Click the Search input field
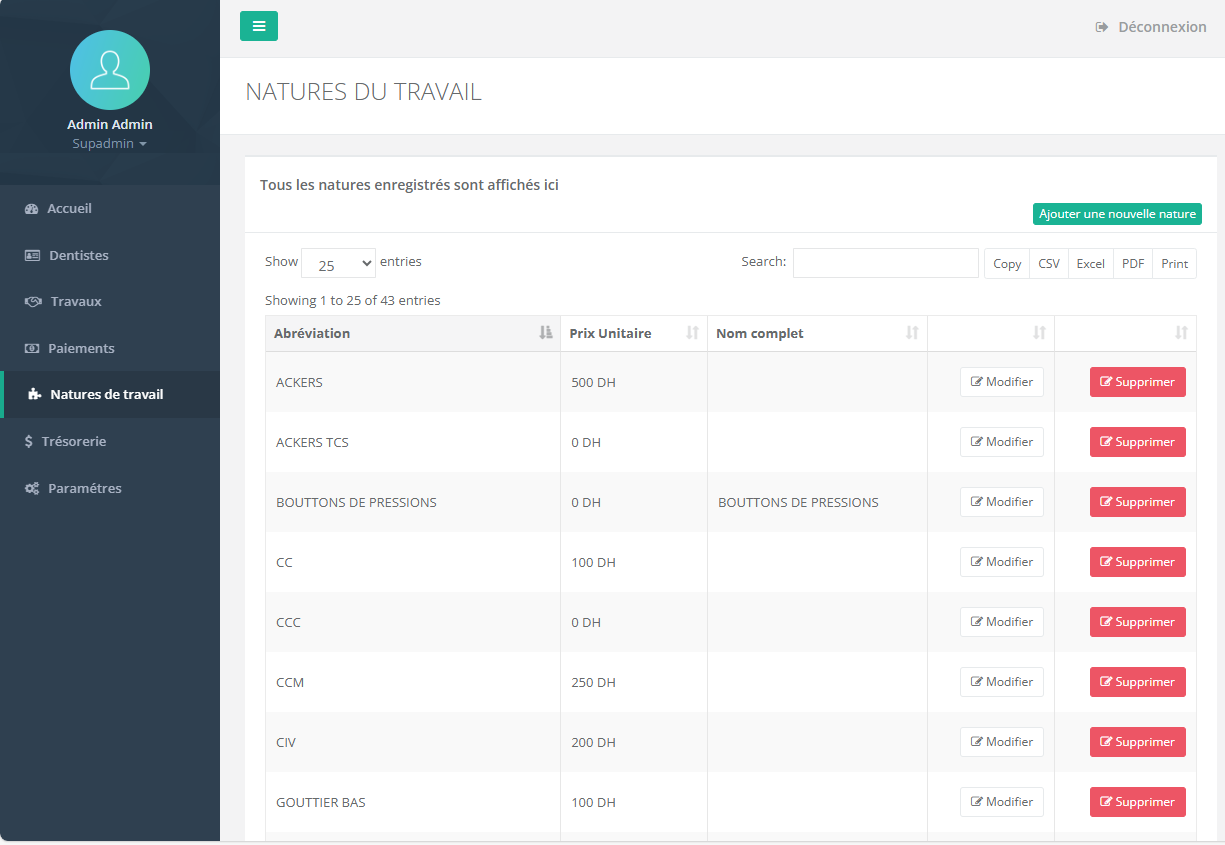The width and height of the screenshot is (1225, 845). pyautogui.click(x=885, y=263)
